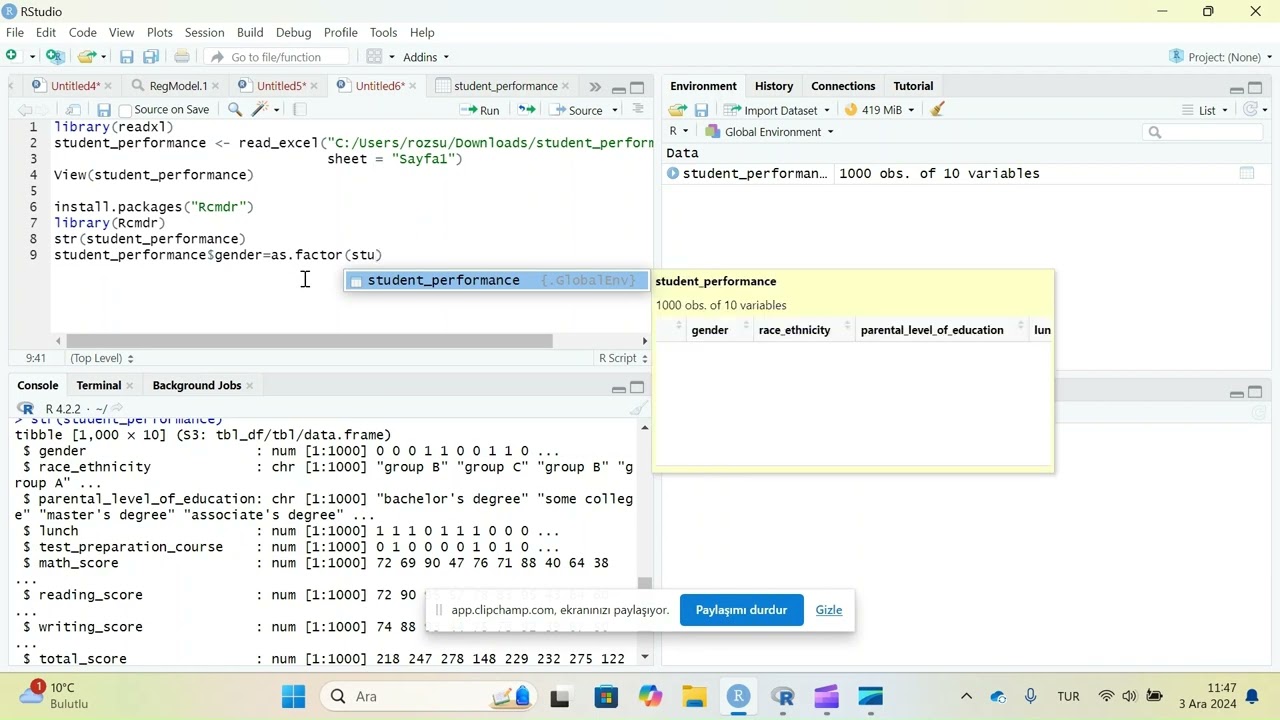Open the 419 MiB memory usage dropdown

pos(879,110)
